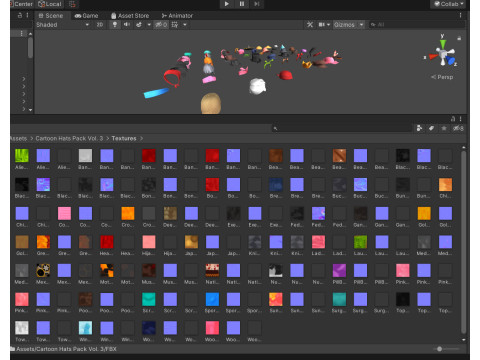
Task: Click the Scene view search field
Action: tap(417, 25)
